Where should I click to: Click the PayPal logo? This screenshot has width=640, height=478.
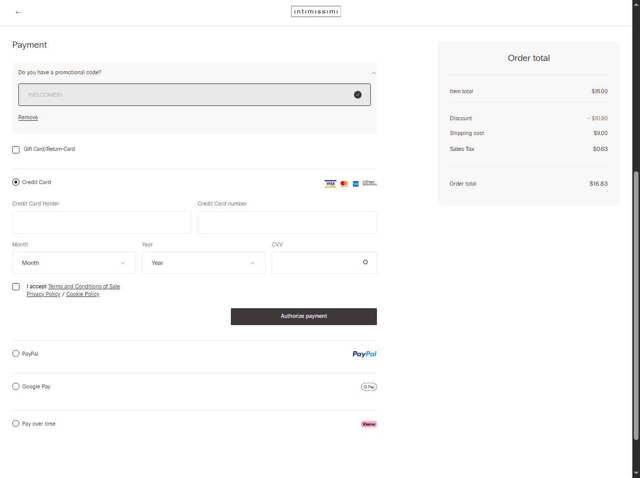pos(364,354)
